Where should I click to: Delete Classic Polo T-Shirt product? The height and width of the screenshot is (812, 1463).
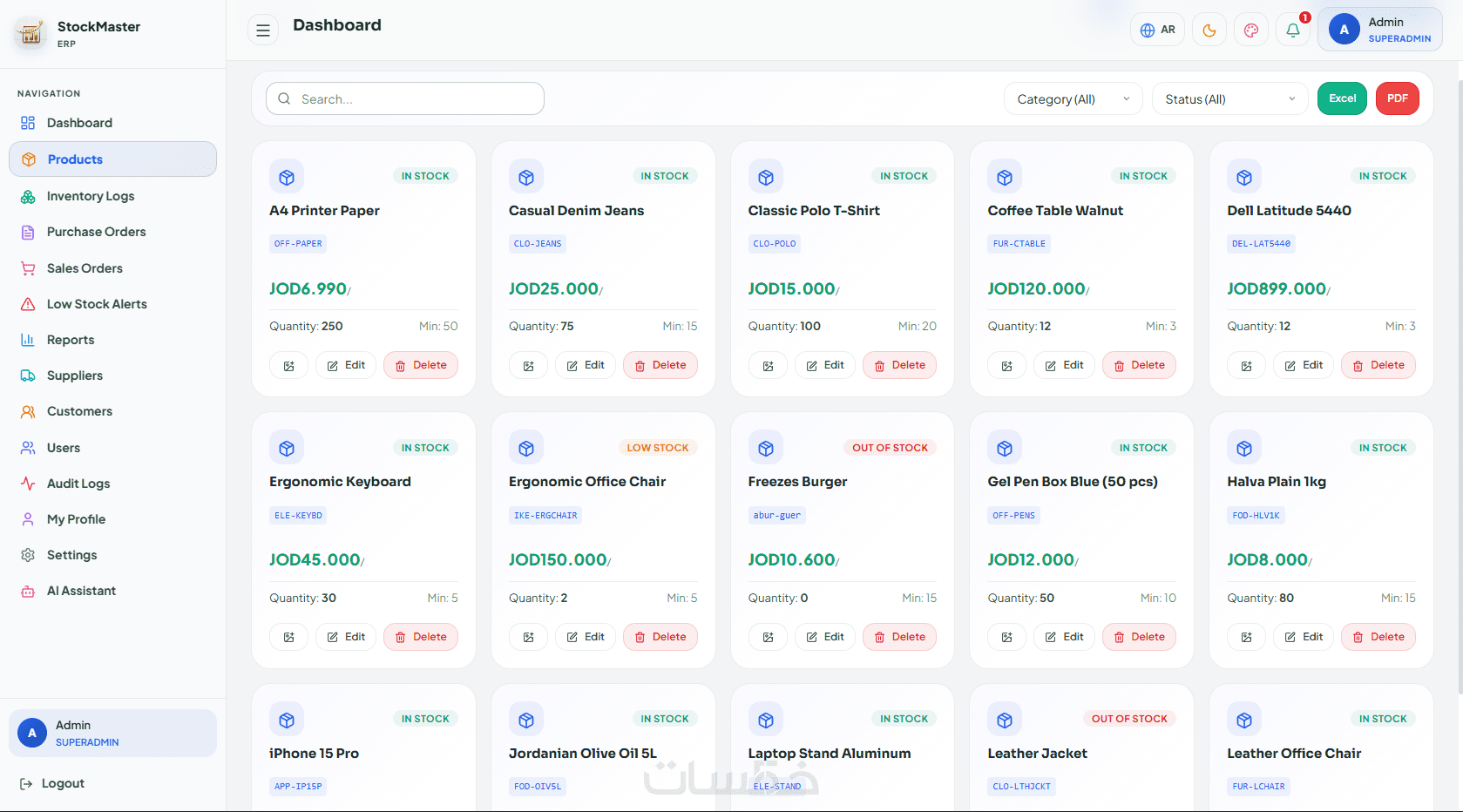pyautogui.click(x=900, y=365)
